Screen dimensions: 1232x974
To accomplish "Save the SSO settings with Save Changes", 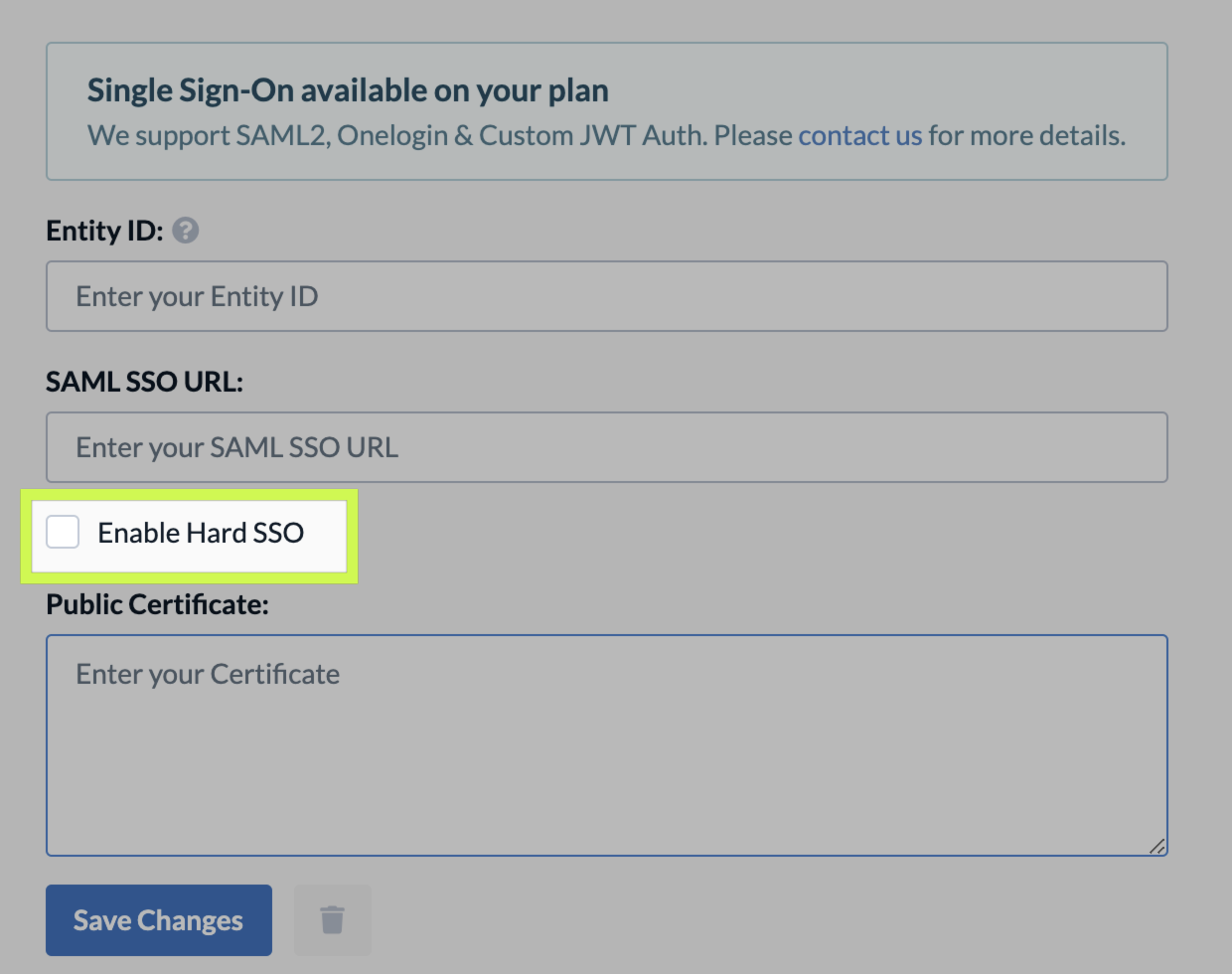I will [159, 920].
